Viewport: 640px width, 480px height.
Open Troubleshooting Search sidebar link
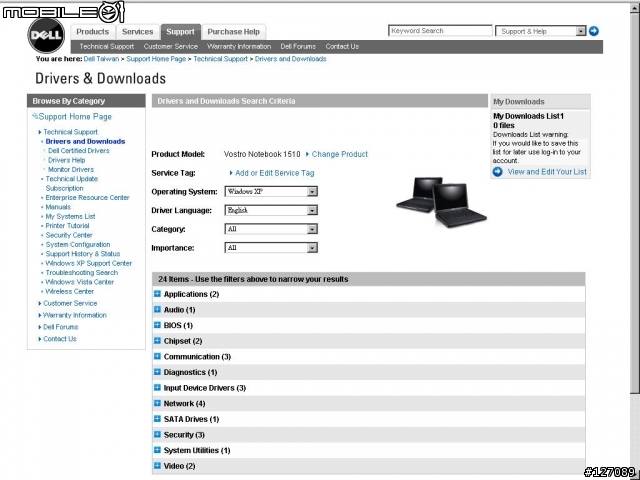(x=82, y=273)
